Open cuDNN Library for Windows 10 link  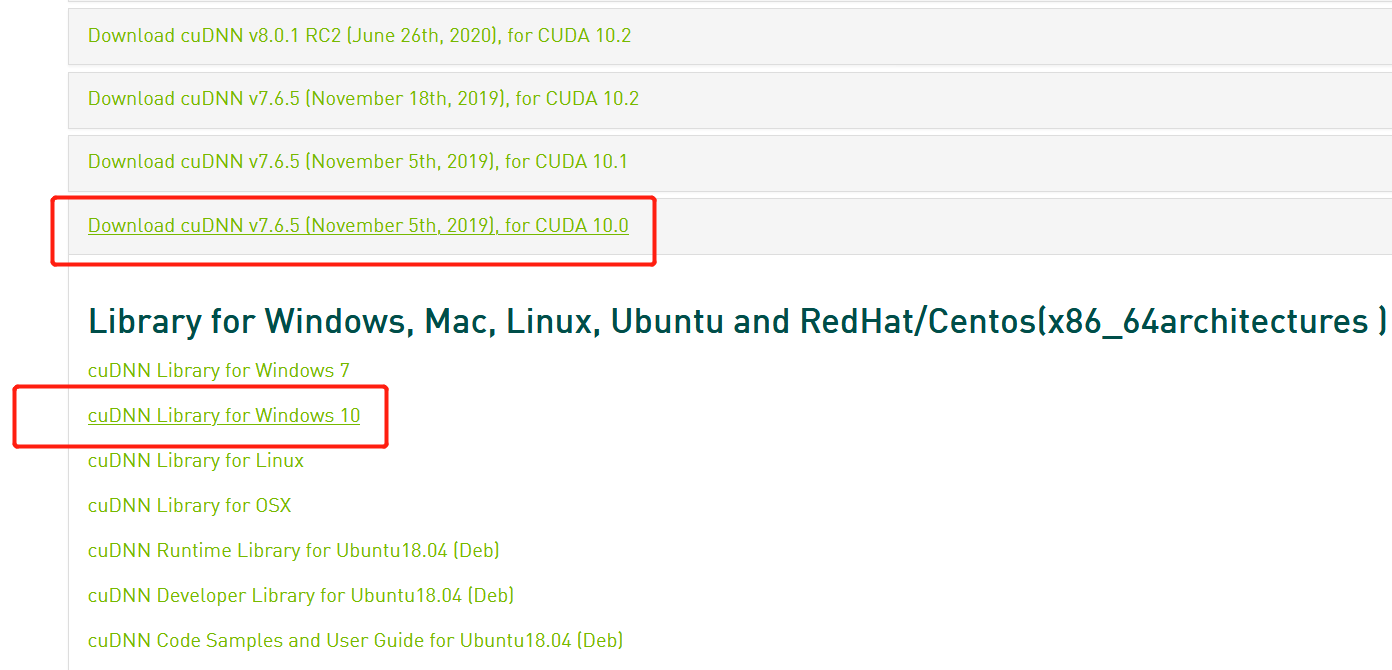click(224, 416)
